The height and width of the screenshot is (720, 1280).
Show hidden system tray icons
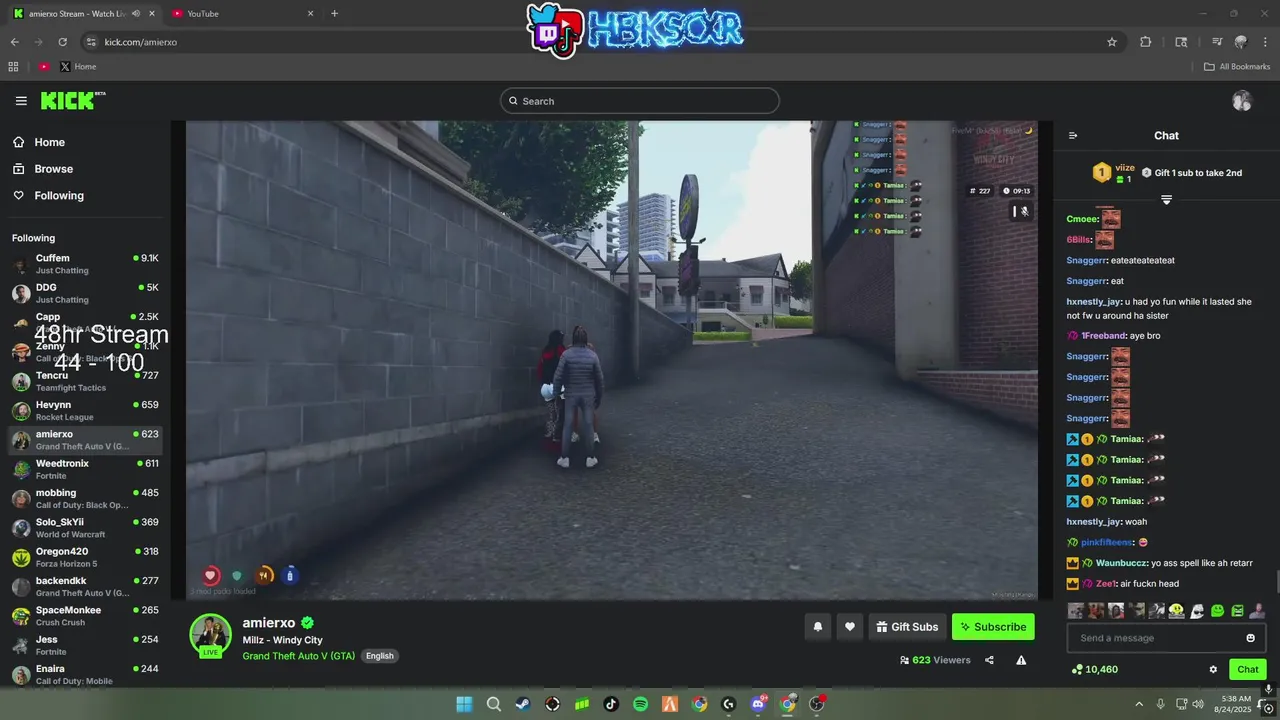coord(1139,704)
